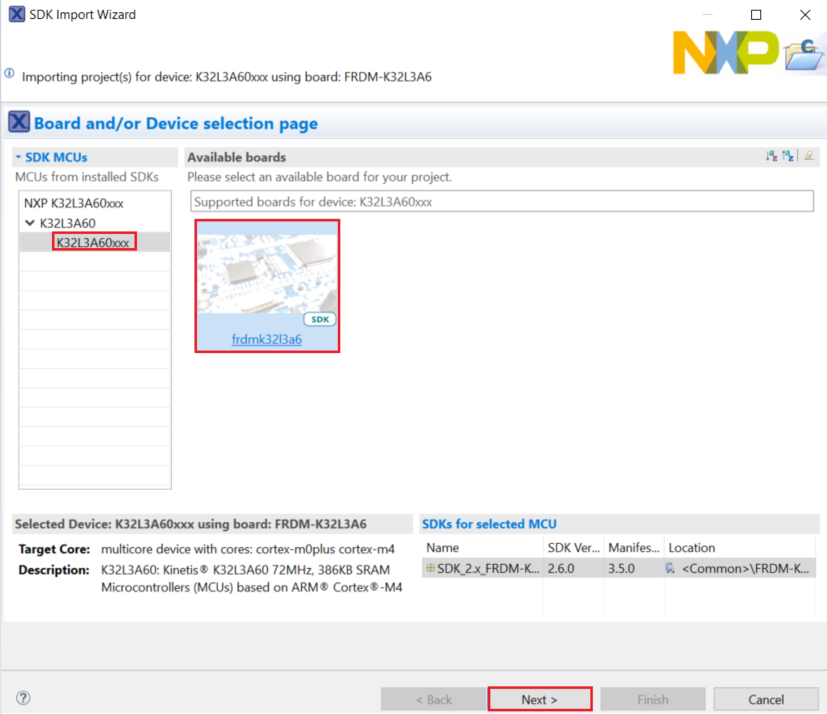Click the 'MCUs from installed SDKs' label

tap(86, 177)
